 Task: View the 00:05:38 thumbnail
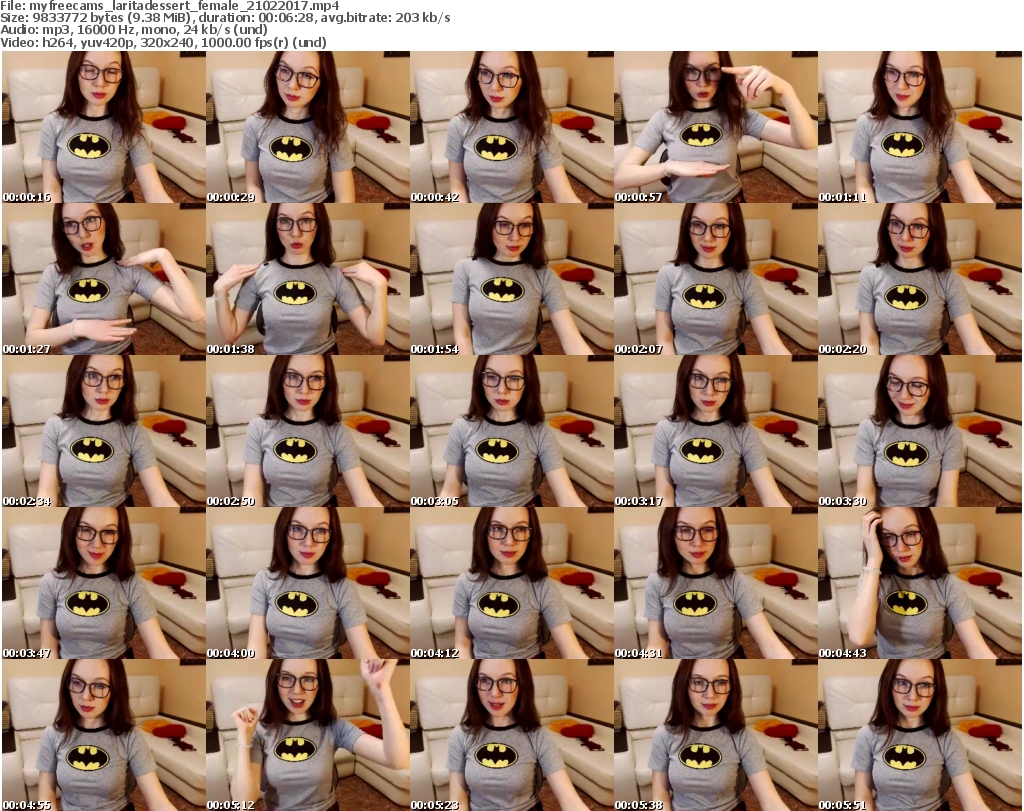[x=715, y=735]
